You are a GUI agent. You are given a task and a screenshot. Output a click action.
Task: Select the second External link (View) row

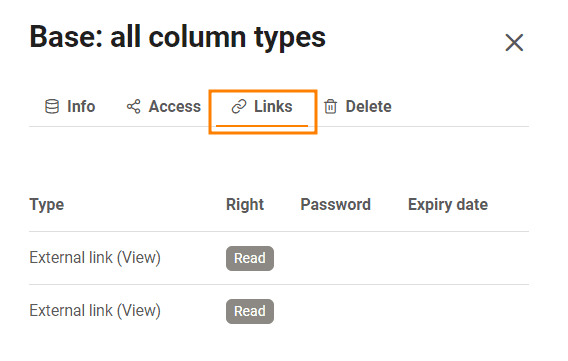click(x=279, y=311)
